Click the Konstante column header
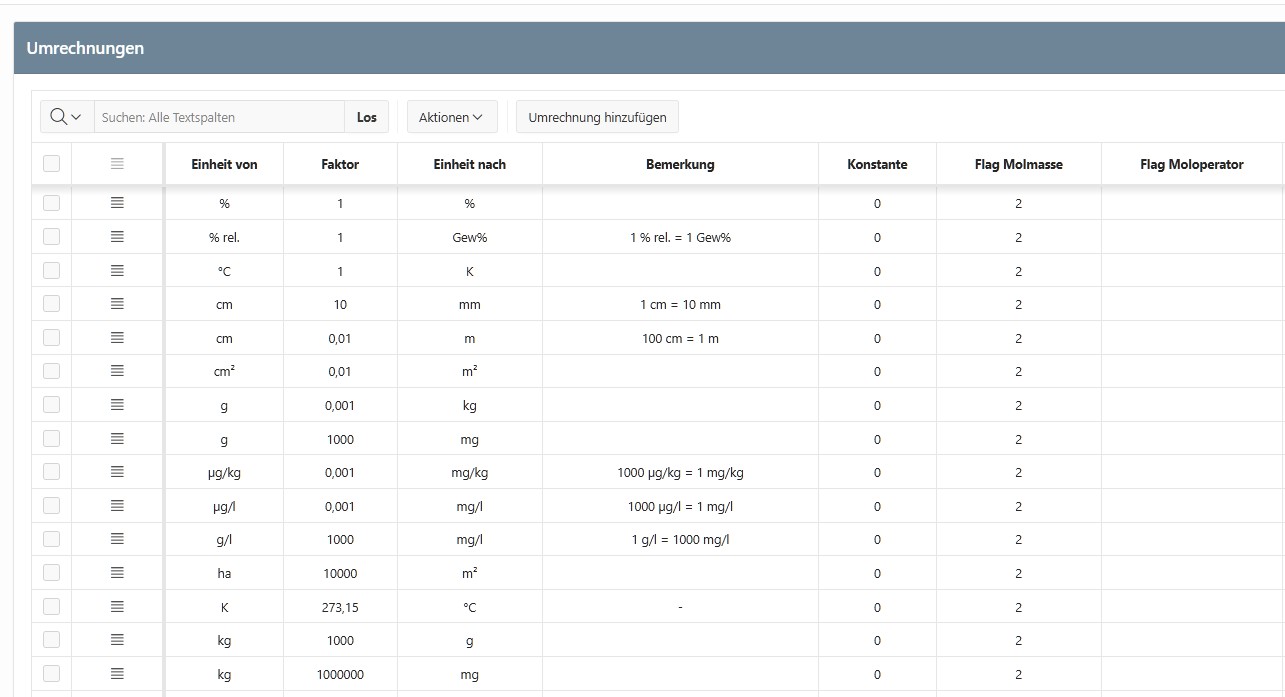 point(877,164)
